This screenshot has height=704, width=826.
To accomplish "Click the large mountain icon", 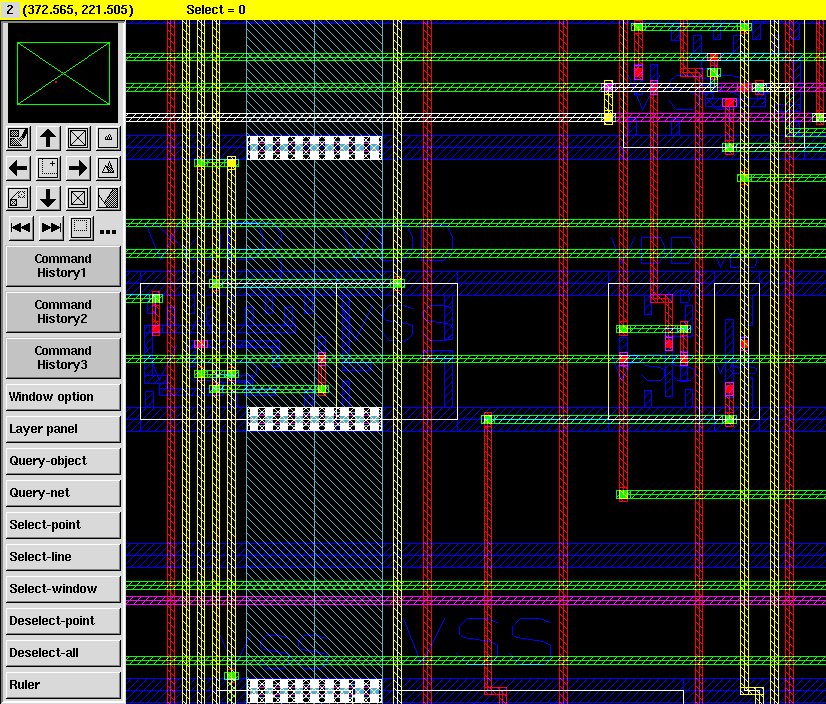I will (x=109, y=168).
